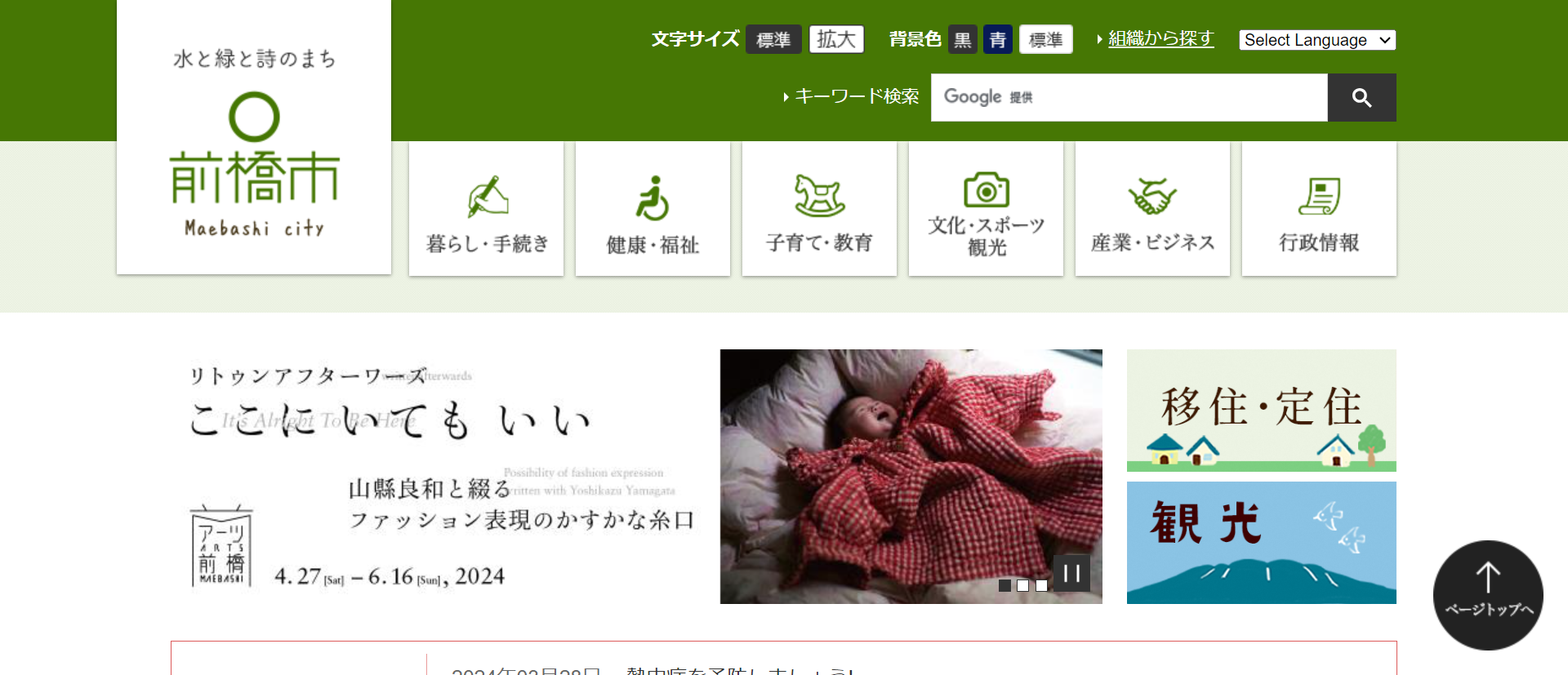Viewport: 1568px width, 675px height.
Task: Choose the black 黒 background color
Action: point(963,39)
